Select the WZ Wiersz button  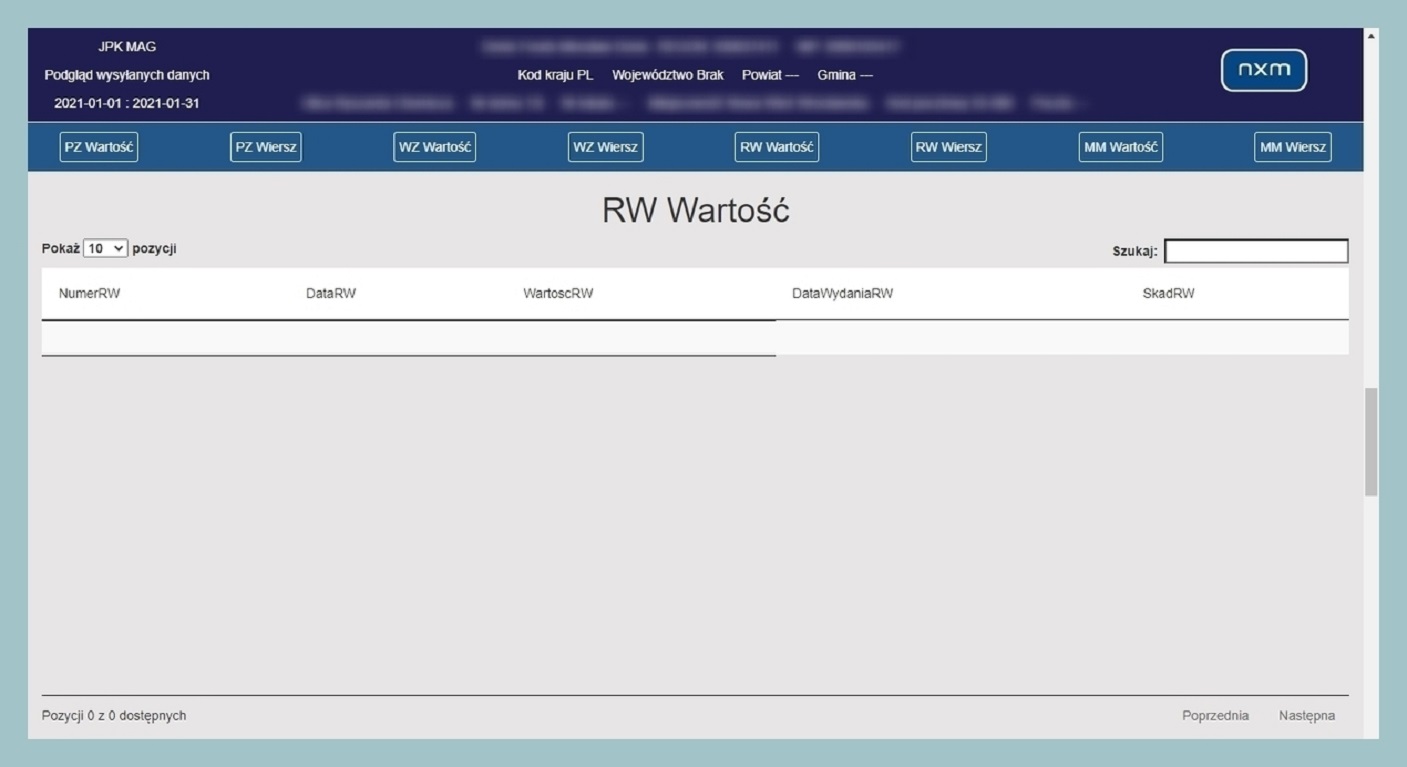(x=605, y=147)
